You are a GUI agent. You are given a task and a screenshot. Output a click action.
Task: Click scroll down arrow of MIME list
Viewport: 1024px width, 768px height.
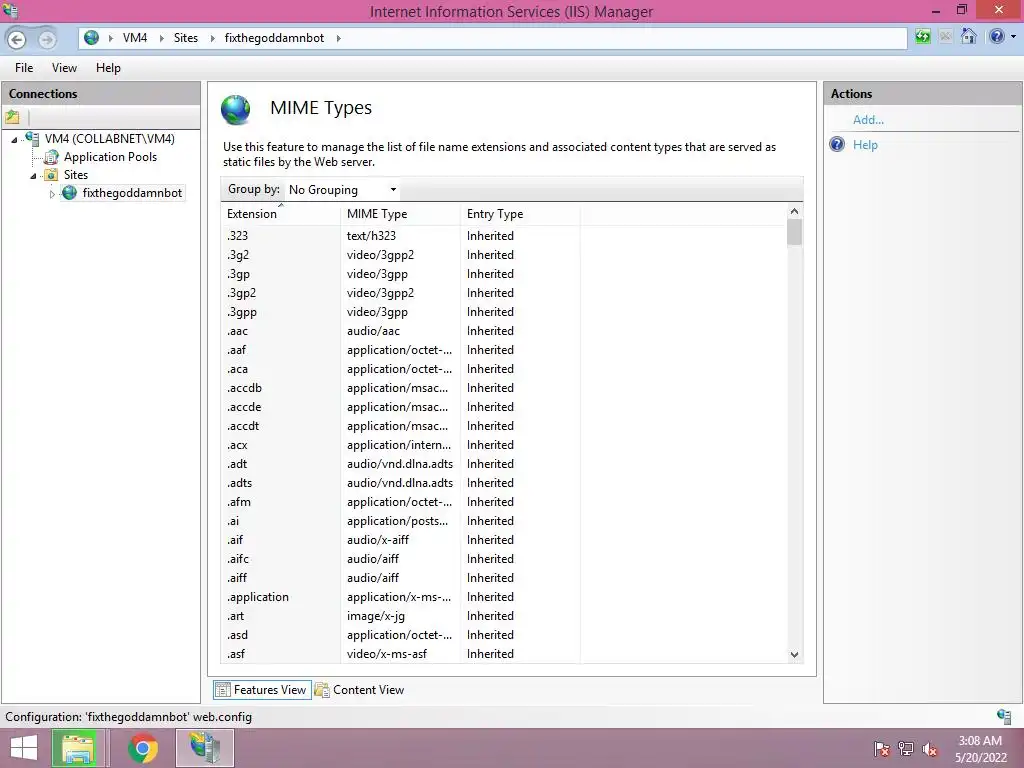pyautogui.click(x=794, y=654)
